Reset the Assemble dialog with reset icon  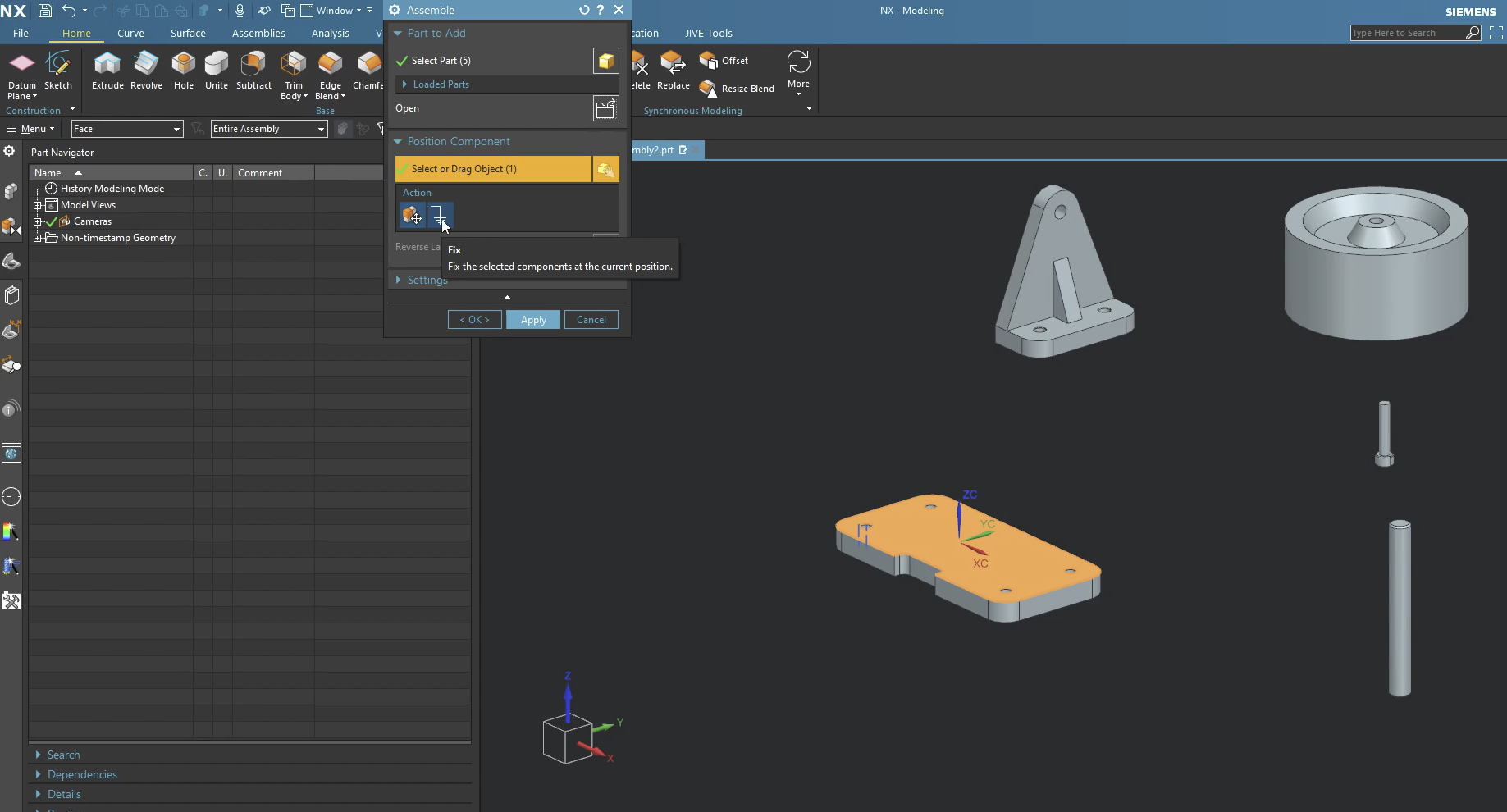pos(583,10)
